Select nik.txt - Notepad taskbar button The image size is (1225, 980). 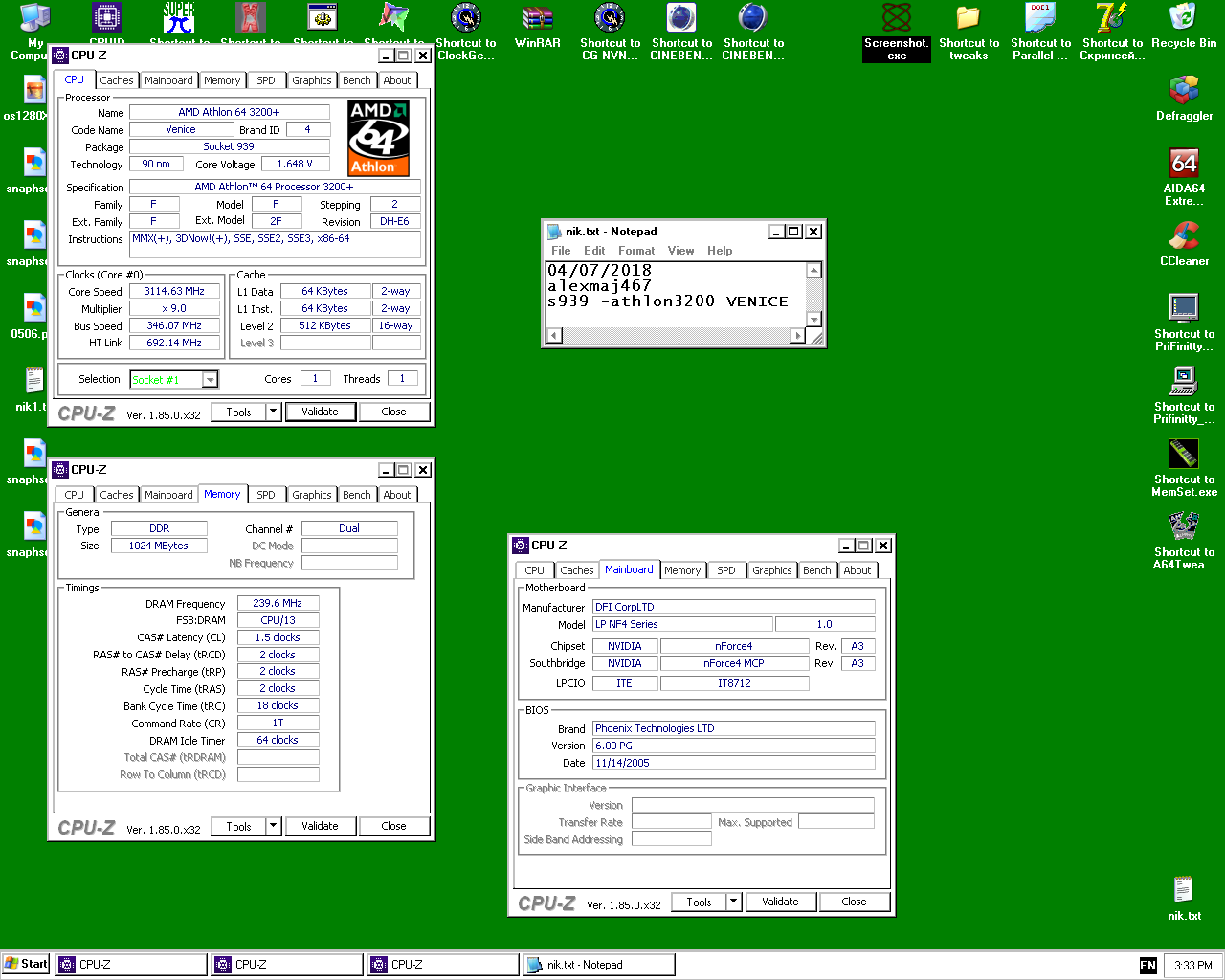pos(599,965)
